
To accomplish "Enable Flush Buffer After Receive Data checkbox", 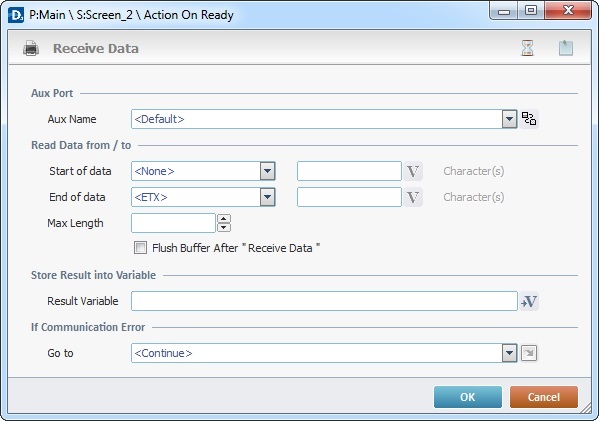I will pyautogui.click(x=140, y=248).
